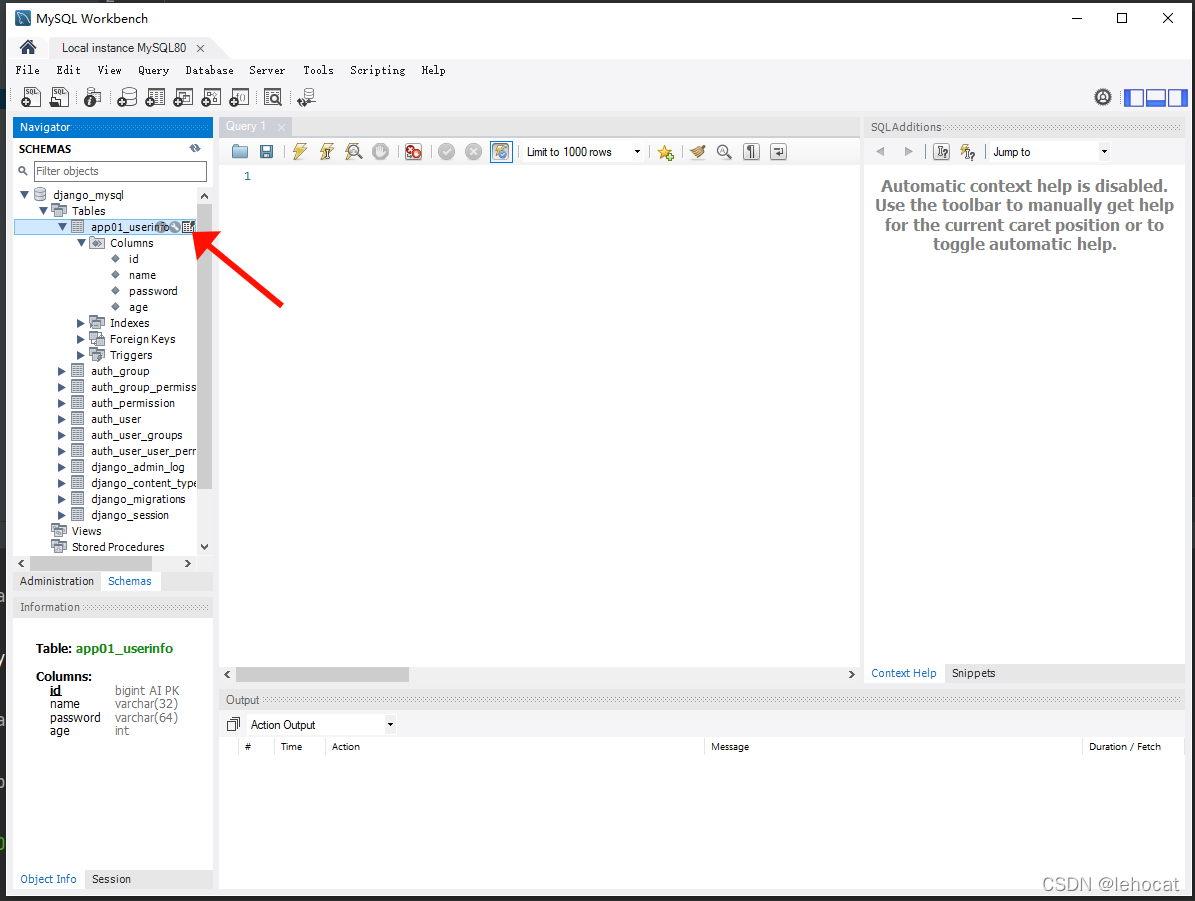Execute the query with lightning bolt
1195x901 pixels.
click(x=300, y=152)
